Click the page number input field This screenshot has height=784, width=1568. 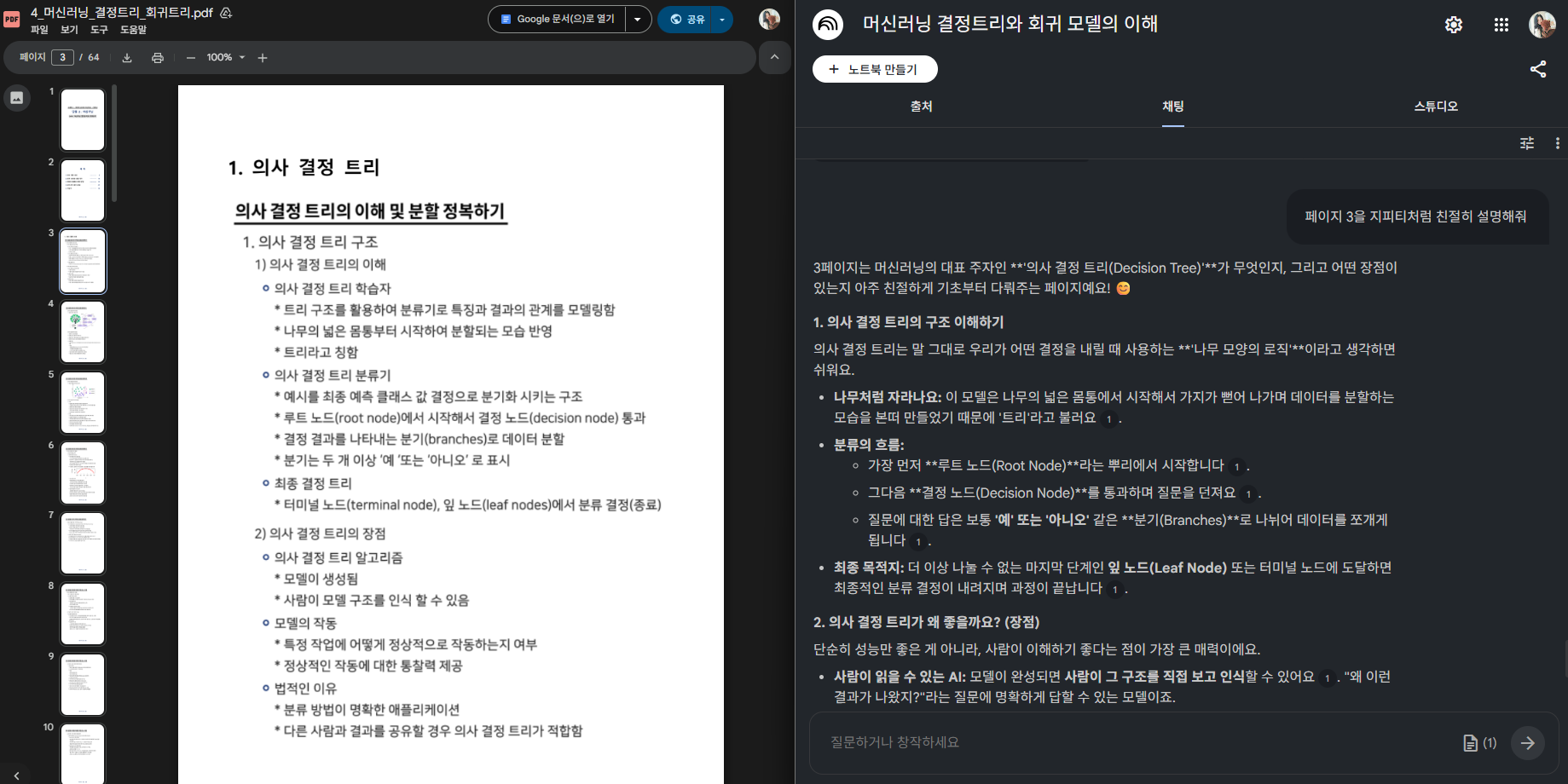pos(62,57)
